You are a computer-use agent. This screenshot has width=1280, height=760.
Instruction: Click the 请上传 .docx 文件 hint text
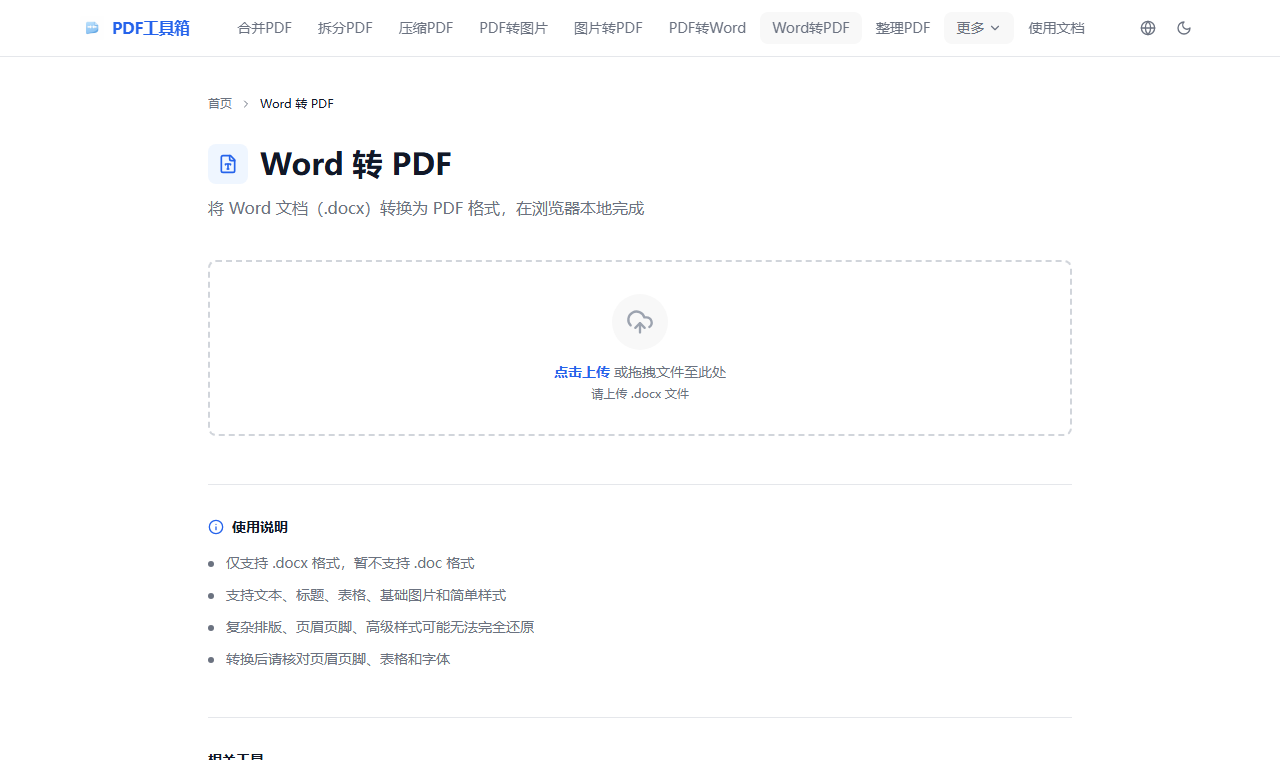coord(640,394)
